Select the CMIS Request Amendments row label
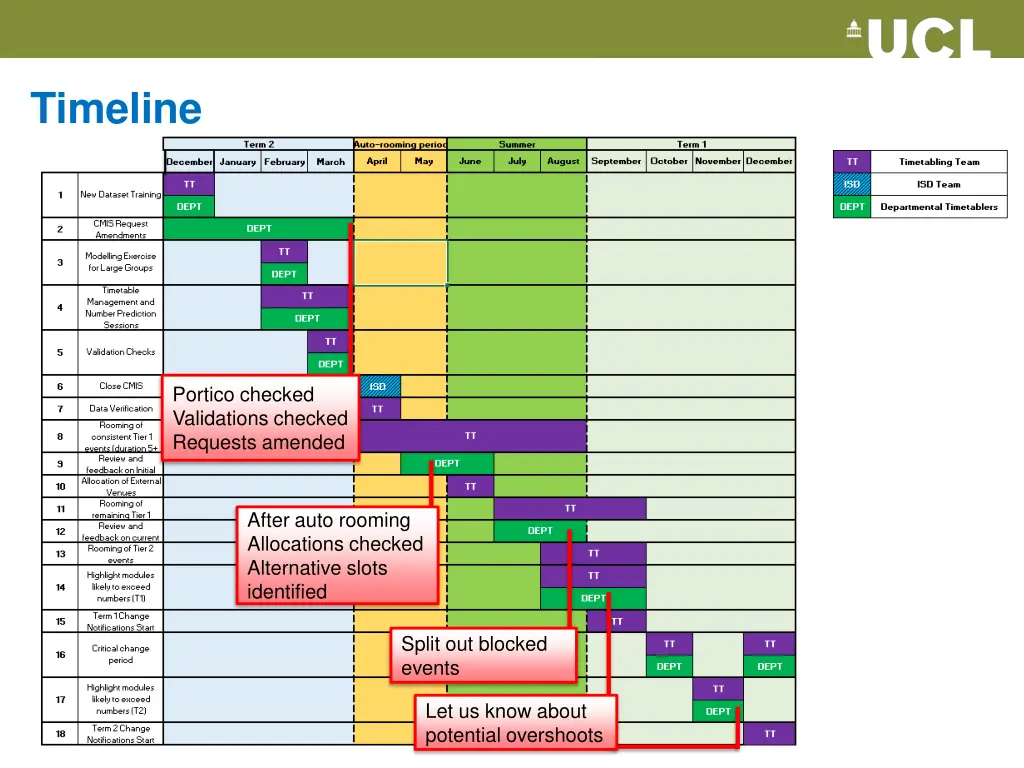This screenshot has height=768, width=1024. point(120,229)
